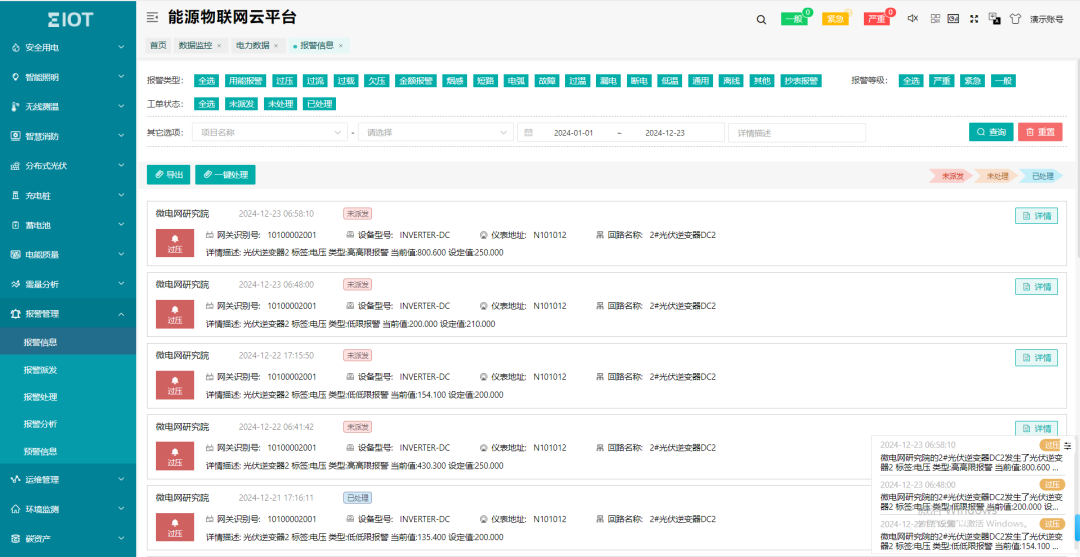This screenshot has height=557, width=1080.
Task: Open the red 严重 alarm counter badge
Action: tap(877, 19)
